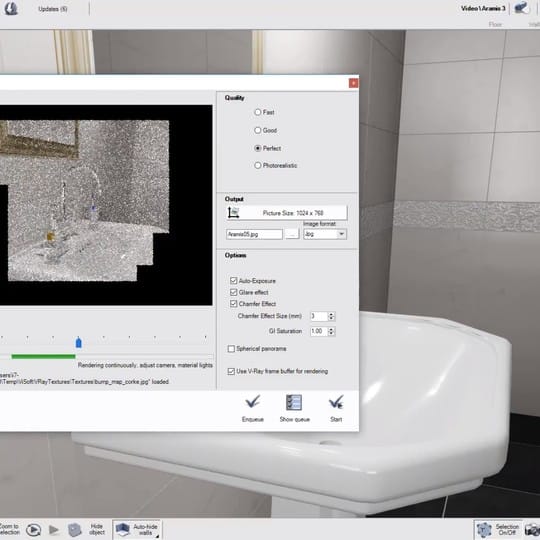Close the render dialog with the red X
The image size is (540, 540).
pyautogui.click(x=353, y=83)
